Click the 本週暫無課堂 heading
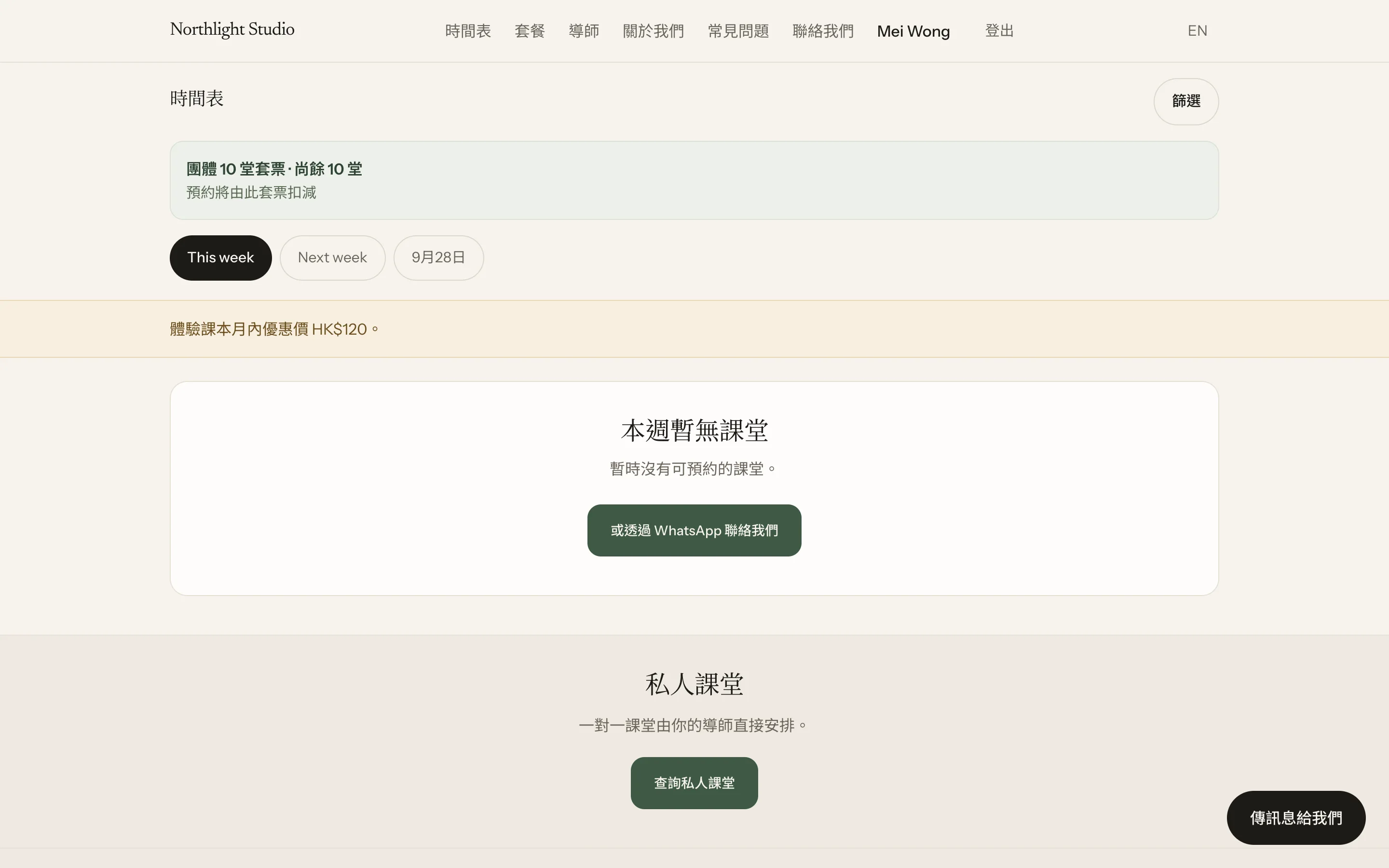The image size is (1389, 868). tap(694, 431)
